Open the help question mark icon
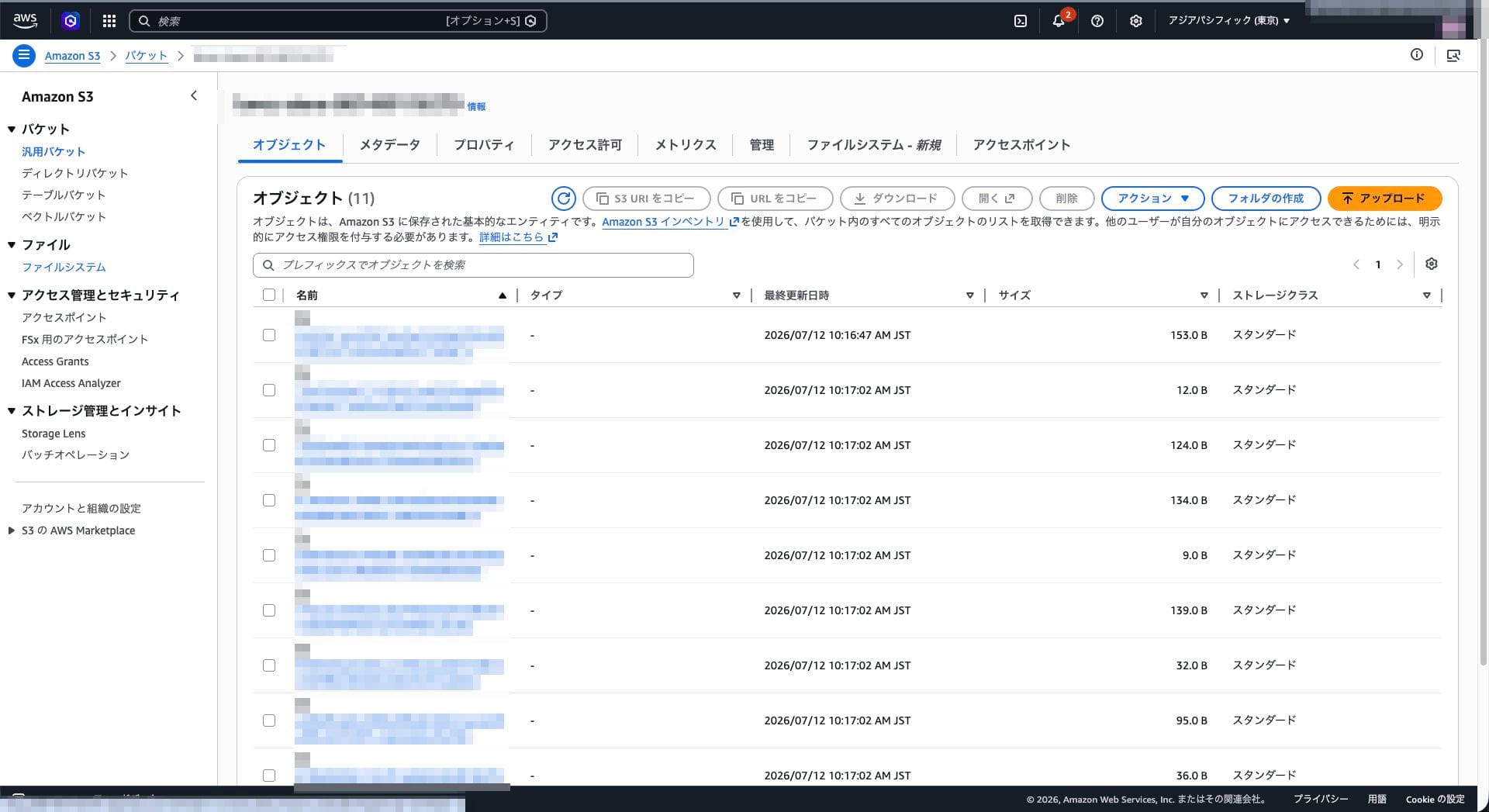The image size is (1489, 812). [1097, 21]
